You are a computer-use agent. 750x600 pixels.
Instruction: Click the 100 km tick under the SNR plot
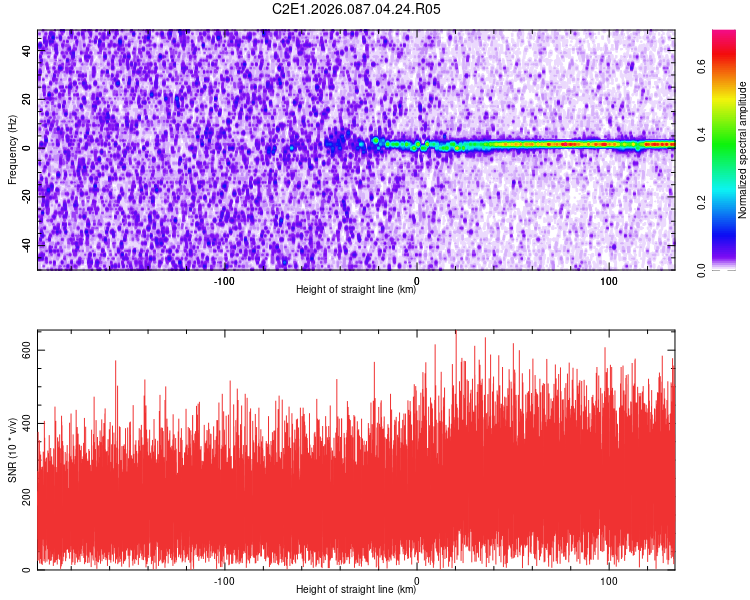pos(608,580)
